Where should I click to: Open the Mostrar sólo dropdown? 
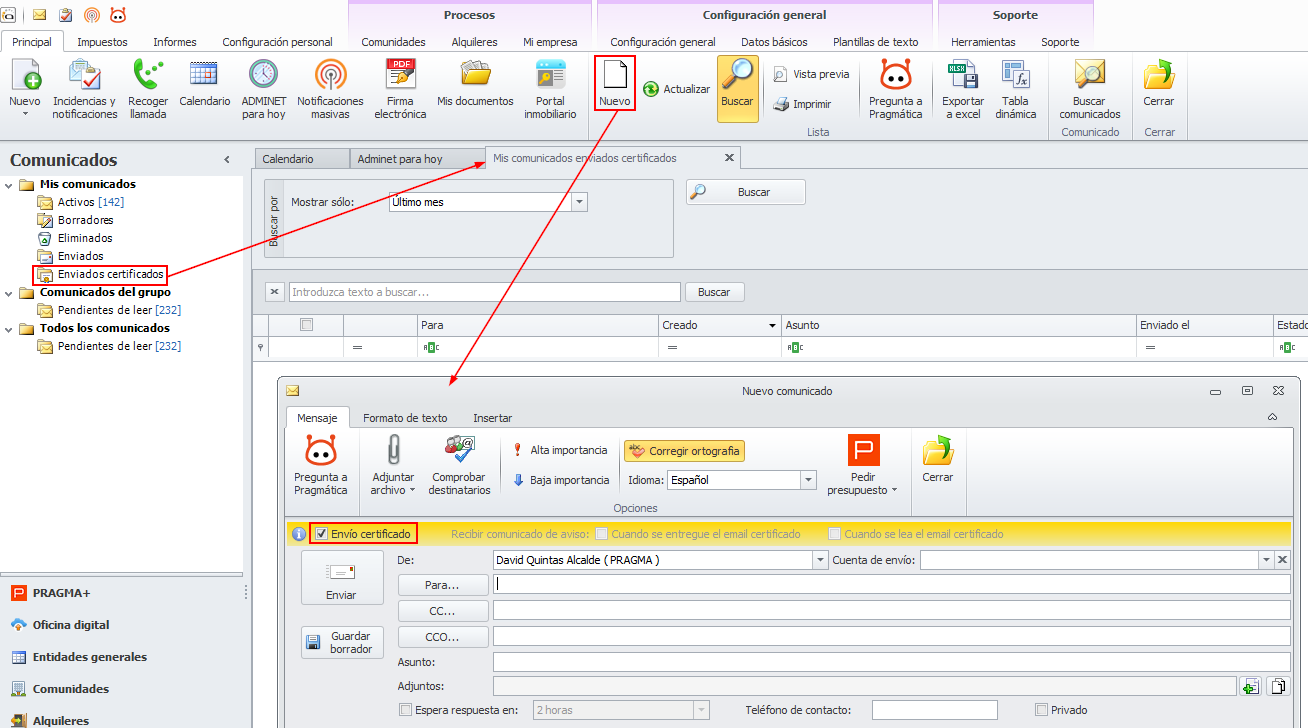tap(579, 202)
